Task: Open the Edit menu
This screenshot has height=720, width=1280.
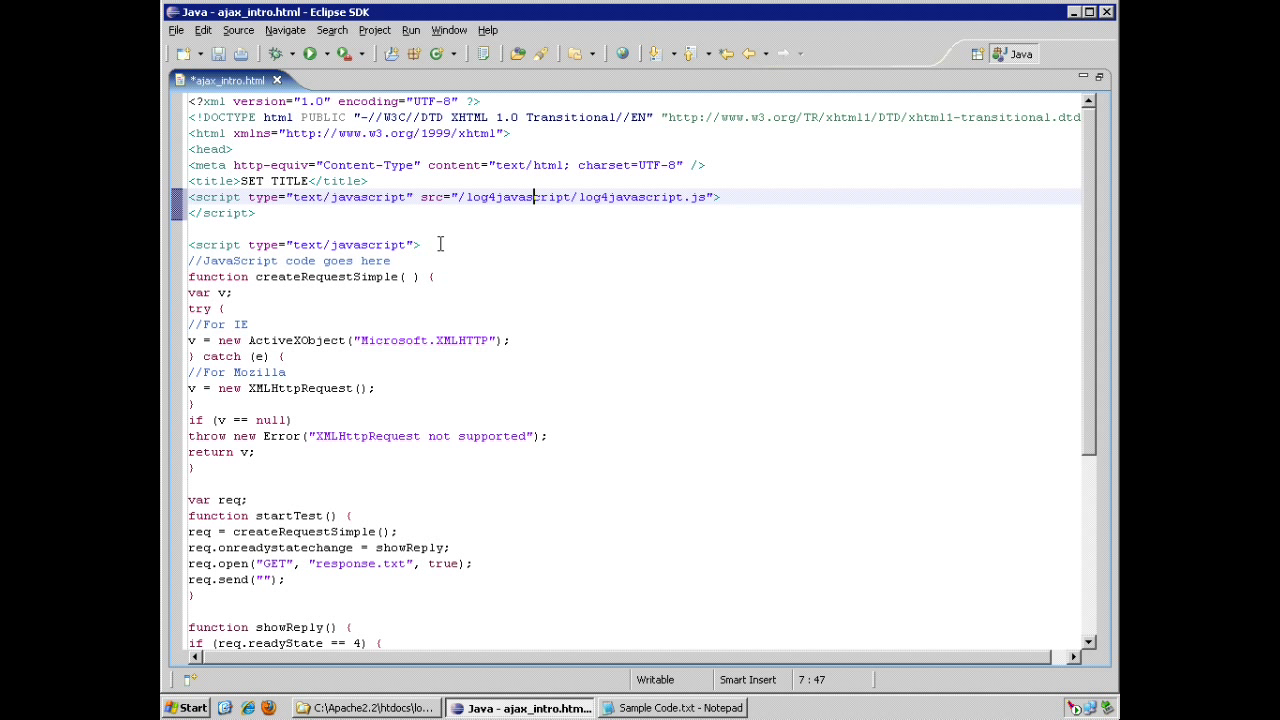Action: tap(203, 30)
